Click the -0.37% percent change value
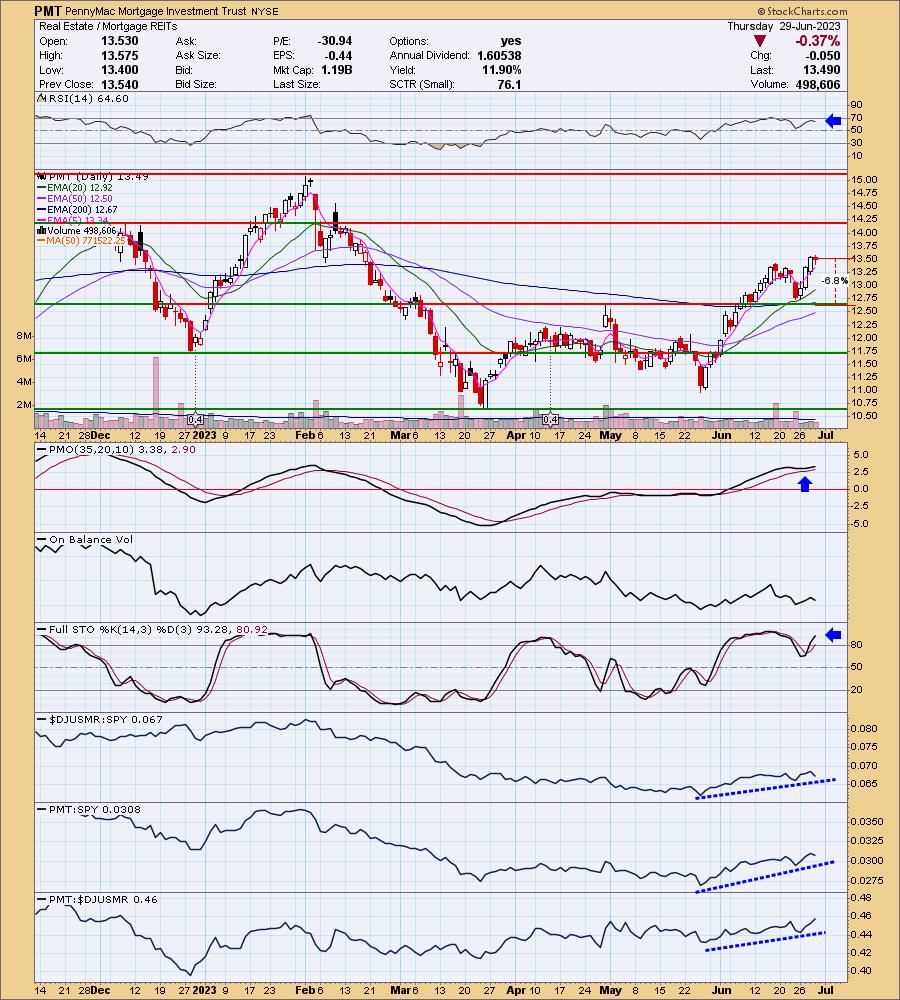The image size is (900, 1000). [x=817, y=41]
